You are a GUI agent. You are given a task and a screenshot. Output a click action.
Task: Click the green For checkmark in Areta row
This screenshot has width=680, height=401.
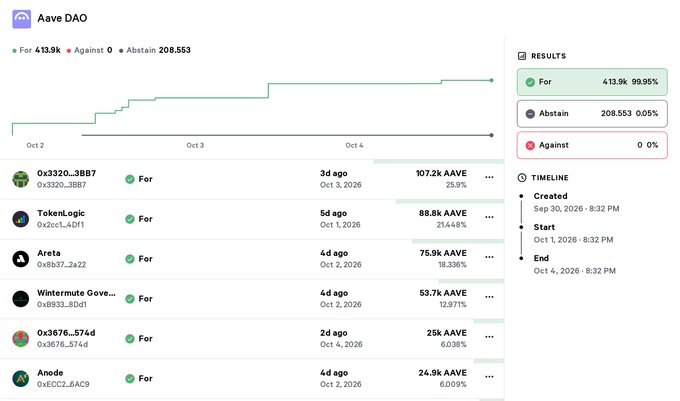130,259
